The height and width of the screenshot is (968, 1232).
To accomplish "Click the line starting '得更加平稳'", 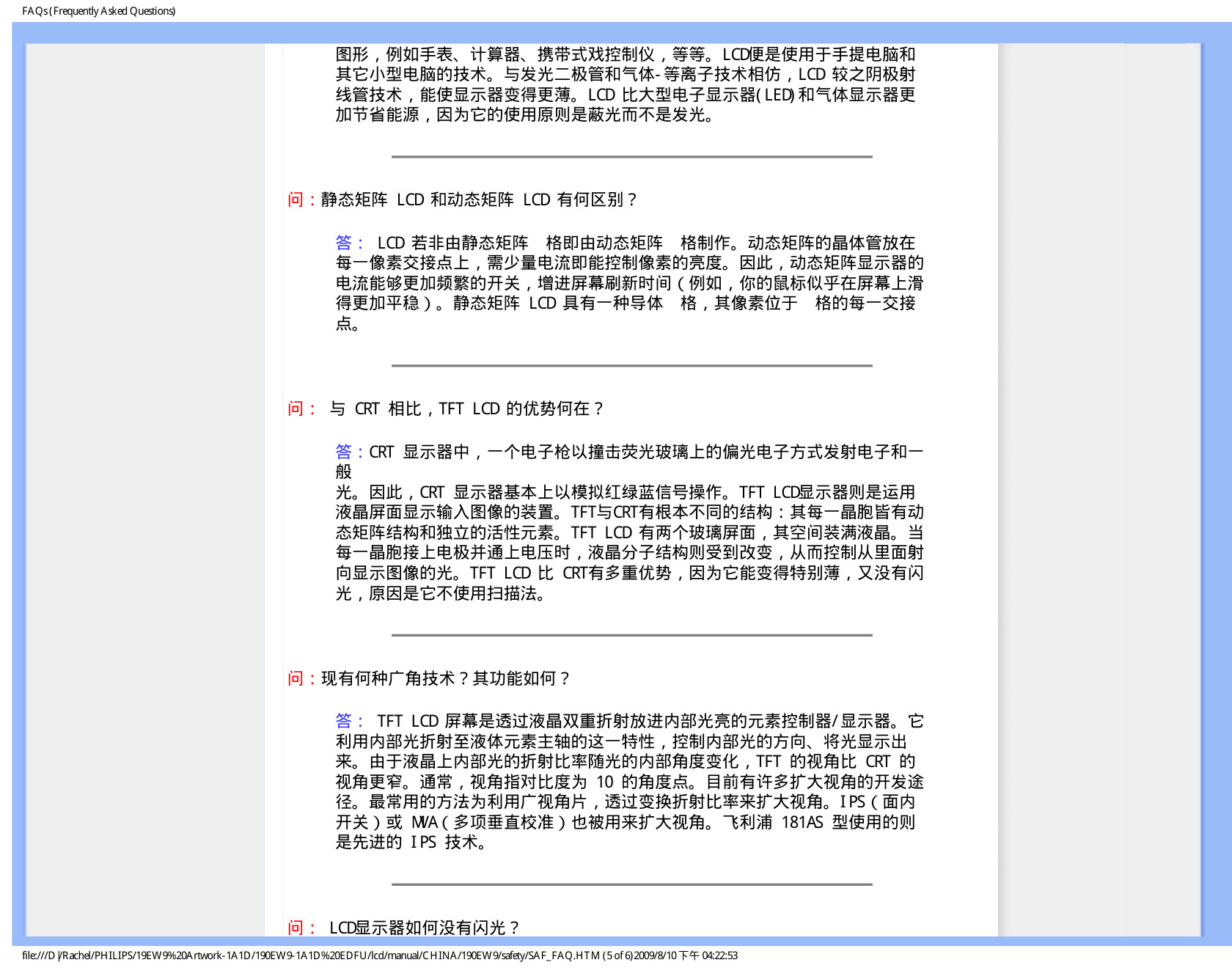I will (x=626, y=303).
